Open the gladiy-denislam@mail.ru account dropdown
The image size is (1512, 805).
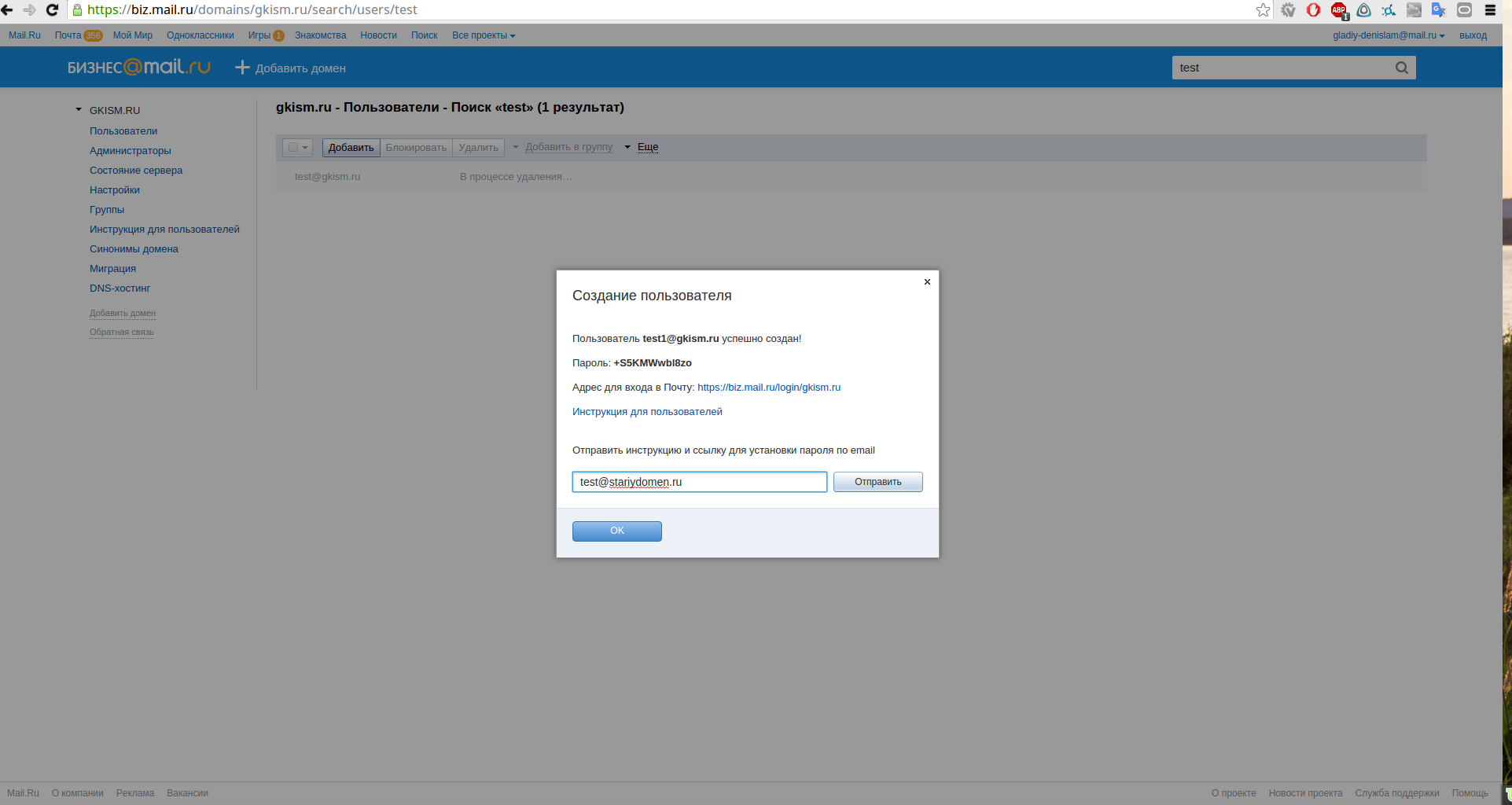click(1388, 35)
